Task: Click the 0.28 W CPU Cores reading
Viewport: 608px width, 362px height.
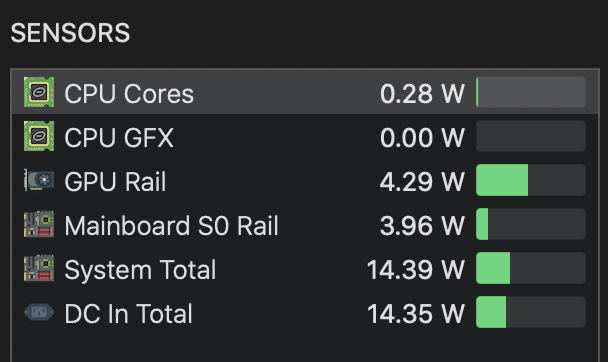Action: 422,94
